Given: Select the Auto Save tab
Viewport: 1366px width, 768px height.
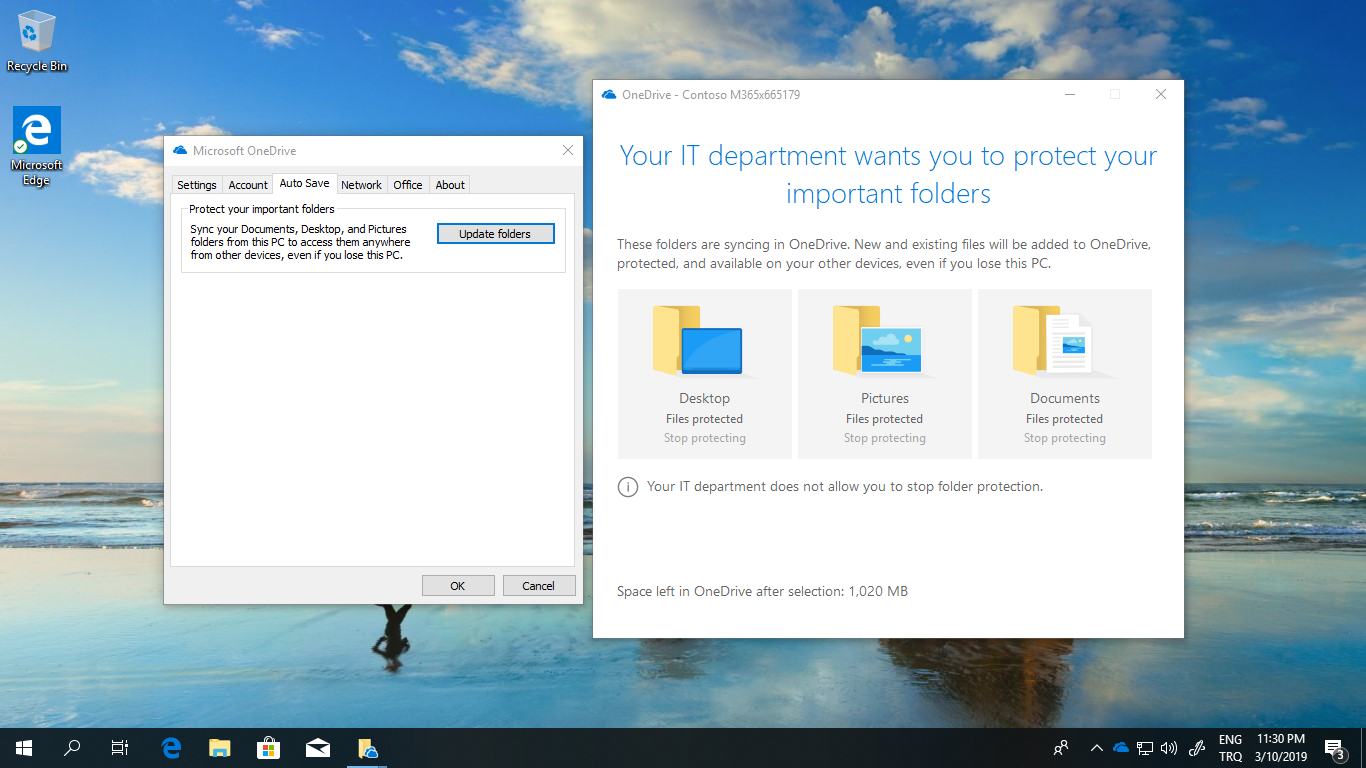Looking at the screenshot, I should point(304,183).
